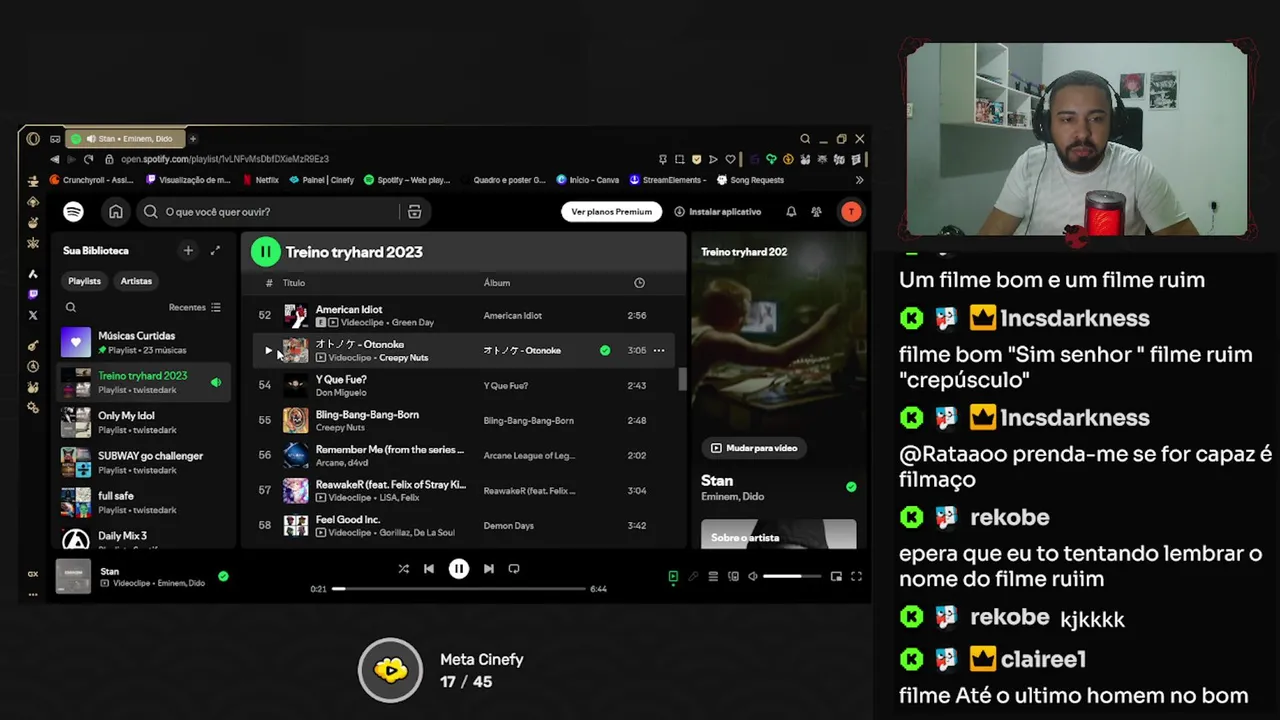Open the friend activity icon

pos(816,212)
